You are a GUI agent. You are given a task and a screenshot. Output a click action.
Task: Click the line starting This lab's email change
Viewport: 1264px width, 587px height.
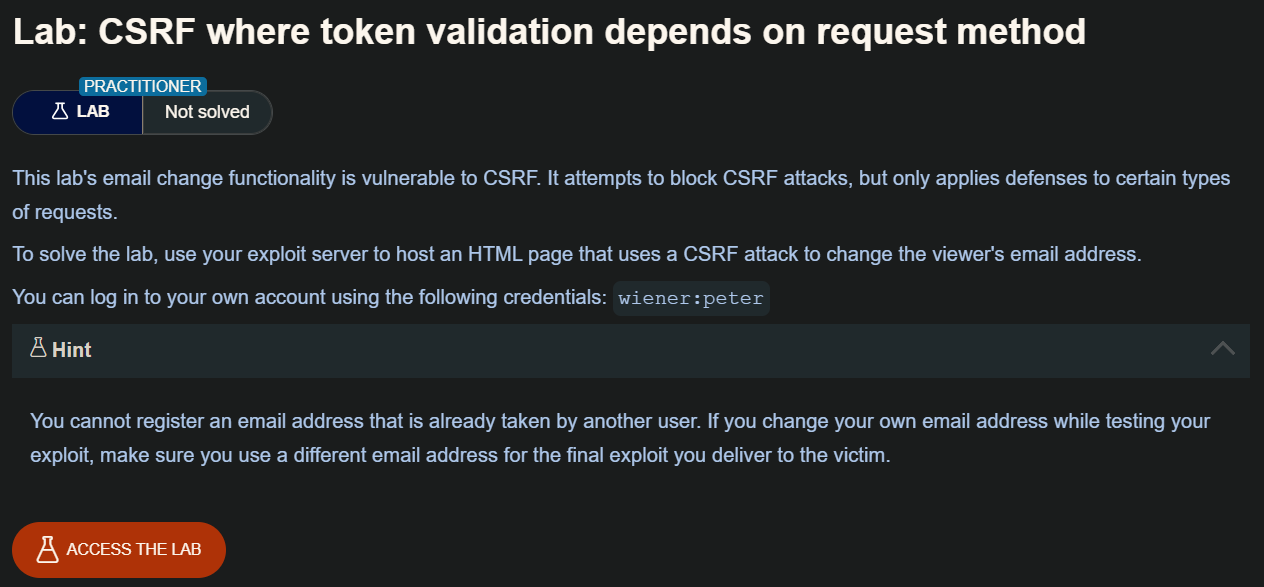point(620,179)
